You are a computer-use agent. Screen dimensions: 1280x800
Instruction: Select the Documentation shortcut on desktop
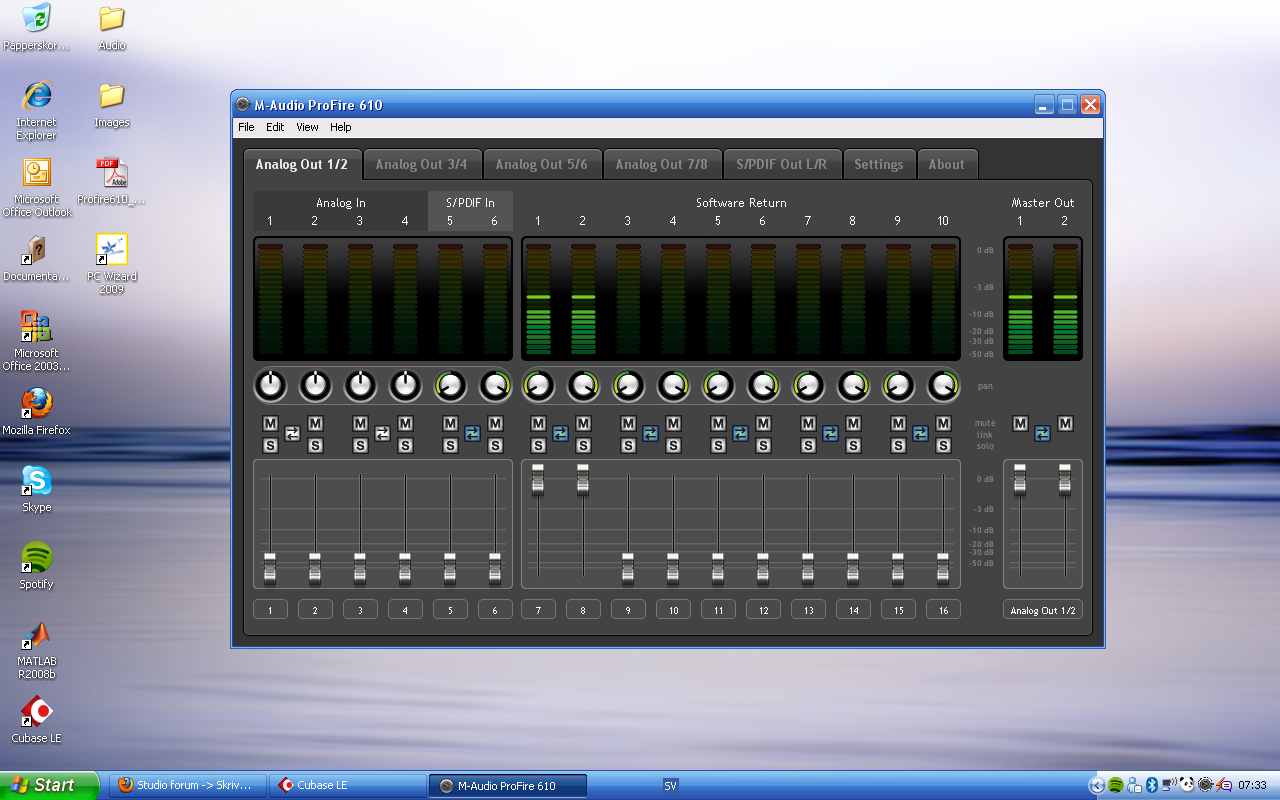(37, 257)
